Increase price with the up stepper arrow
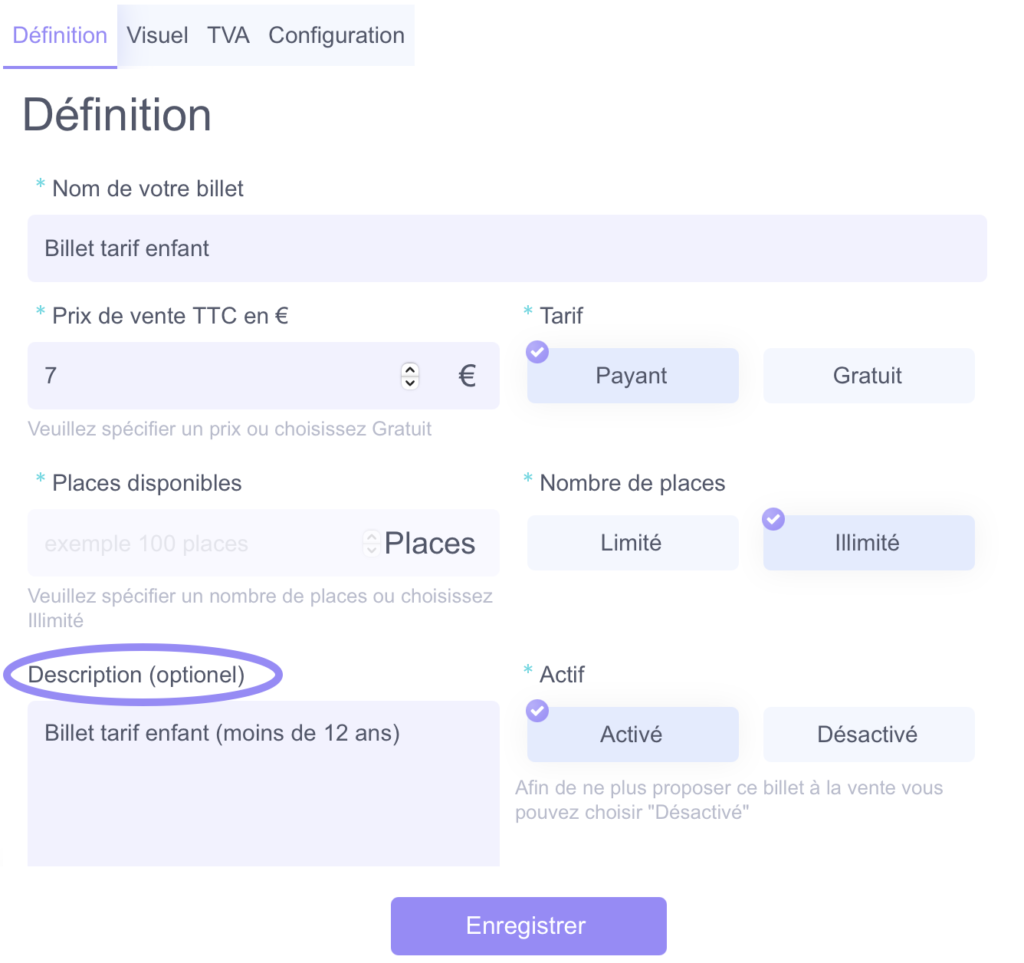This screenshot has height=963, width=1024. 410,370
